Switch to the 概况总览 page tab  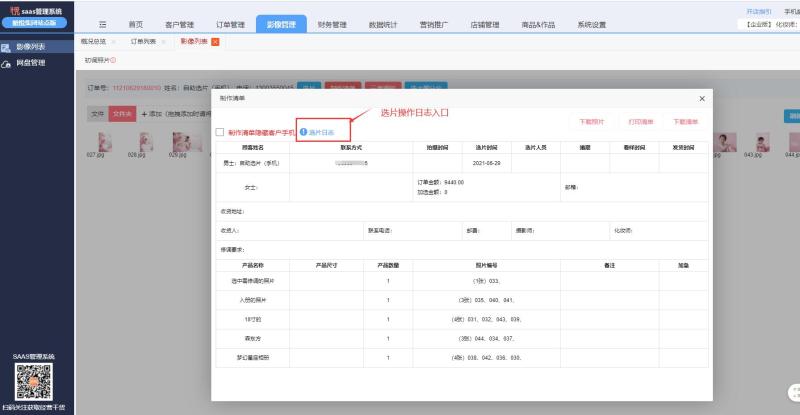point(93,41)
